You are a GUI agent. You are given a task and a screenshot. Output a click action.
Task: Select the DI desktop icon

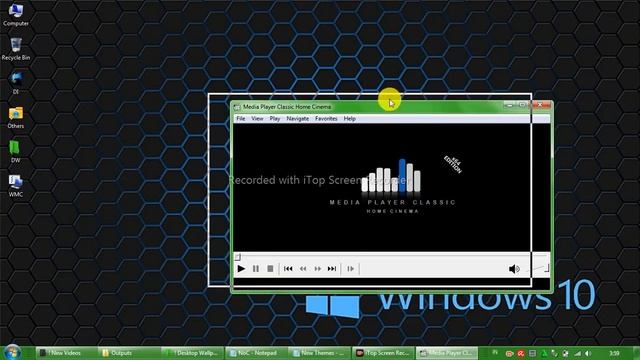[16, 83]
